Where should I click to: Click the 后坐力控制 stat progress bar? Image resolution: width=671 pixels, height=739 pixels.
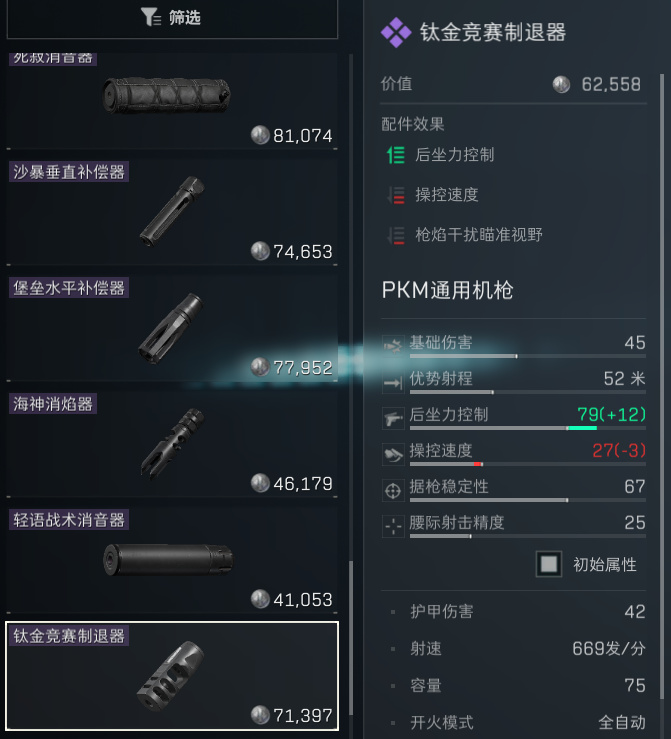pyautogui.click(x=527, y=428)
